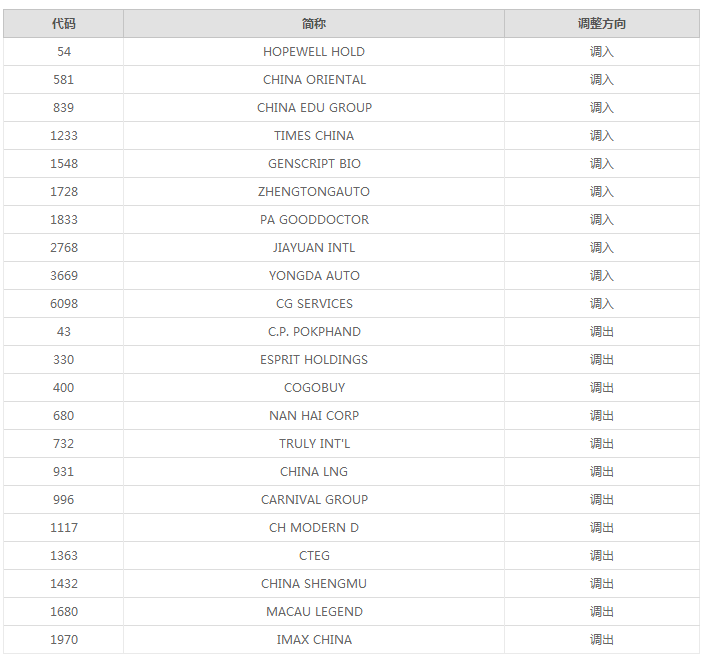The width and height of the screenshot is (707, 661).
Task: Select the PA GOODDOCTOR entry
Action: (x=314, y=219)
